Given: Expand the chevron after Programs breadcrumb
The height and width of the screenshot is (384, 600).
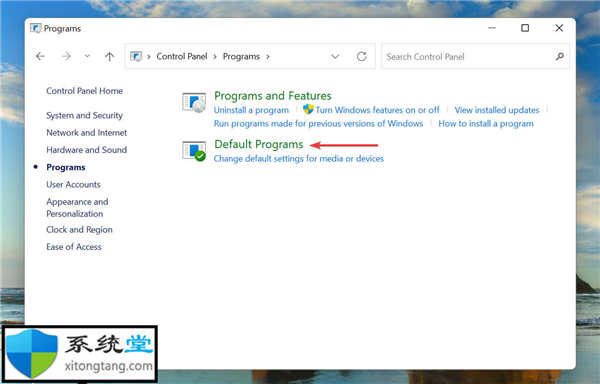Looking at the screenshot, I should pyautogui.click(x=268, y=57).
